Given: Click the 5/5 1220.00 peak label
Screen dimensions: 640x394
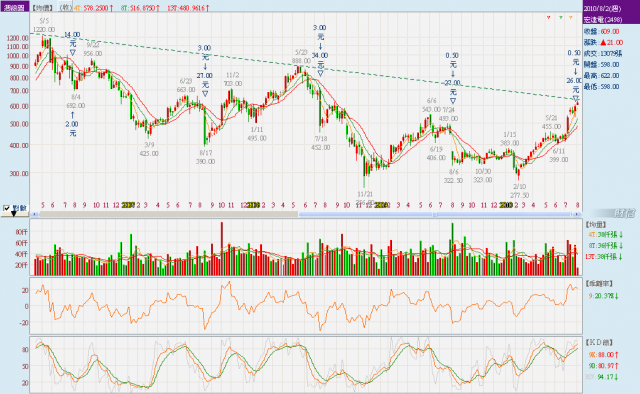Looking at the screenshot, I should (44, 25).
